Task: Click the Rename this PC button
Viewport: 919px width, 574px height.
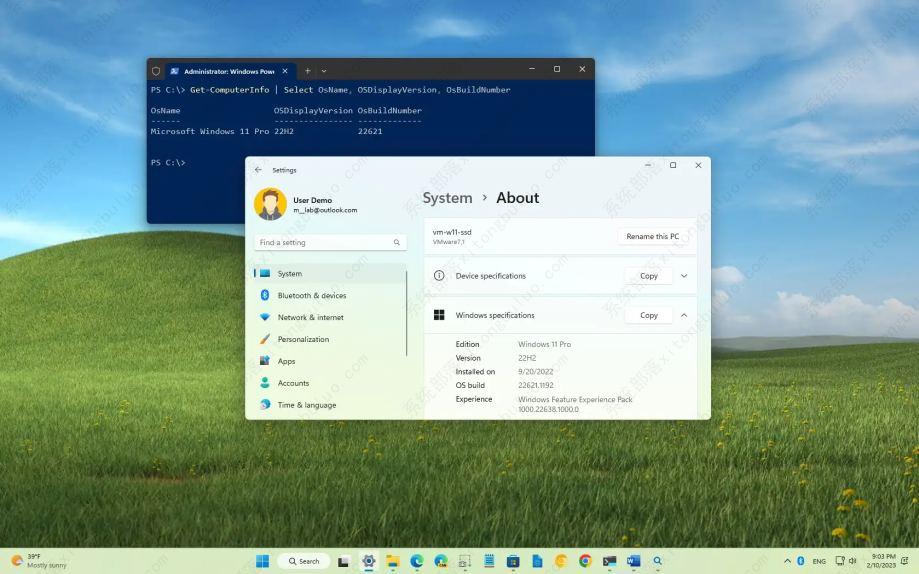Action: 652,236
